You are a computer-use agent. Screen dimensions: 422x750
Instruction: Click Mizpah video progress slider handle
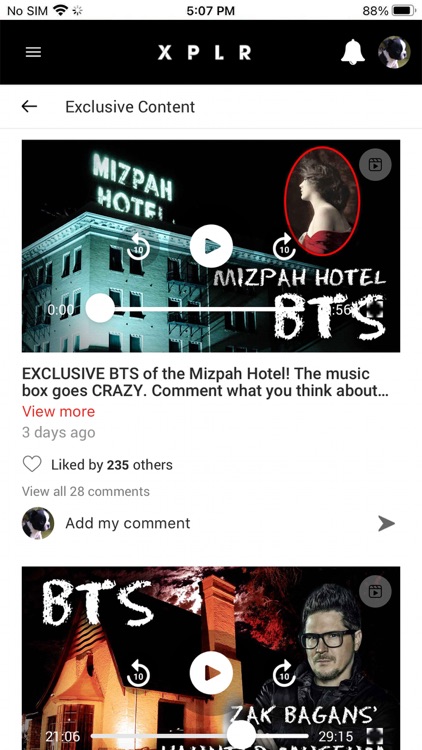pyautogui.click(x=100, y=309)
